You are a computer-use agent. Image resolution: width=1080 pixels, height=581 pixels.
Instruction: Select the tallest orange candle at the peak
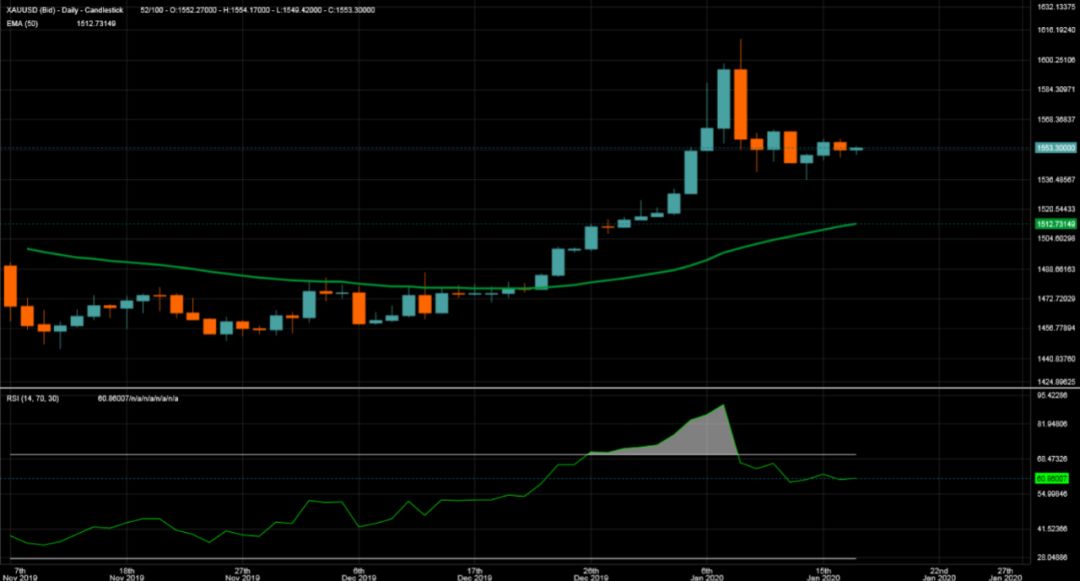tap(740, 105)
